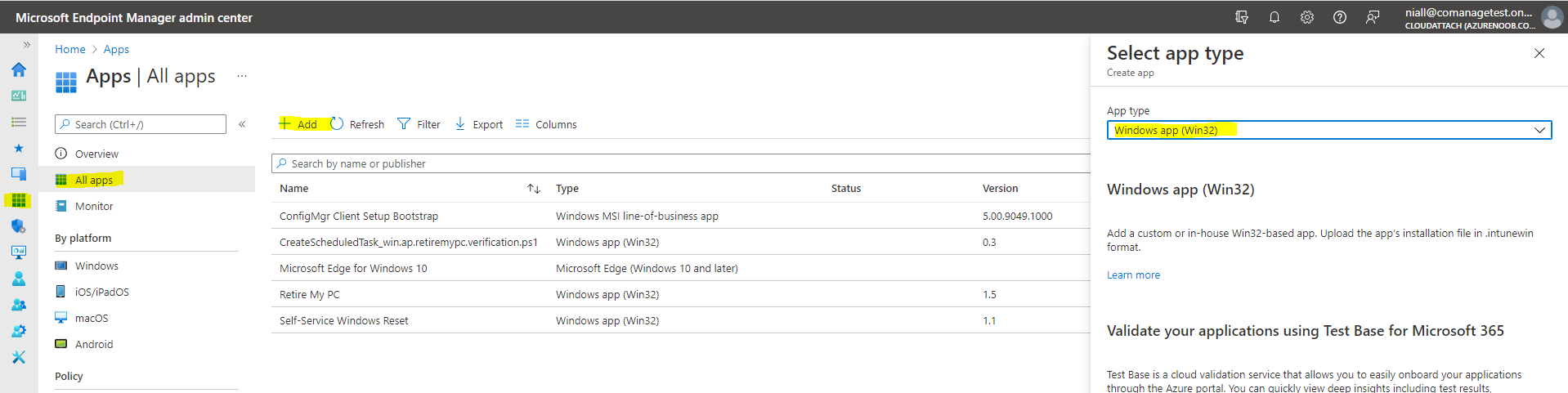Viewport: 1568px width, 393px height.
Task: Focus the Search (Ctrl+/) menu box
Action: [x=141, y=124]
